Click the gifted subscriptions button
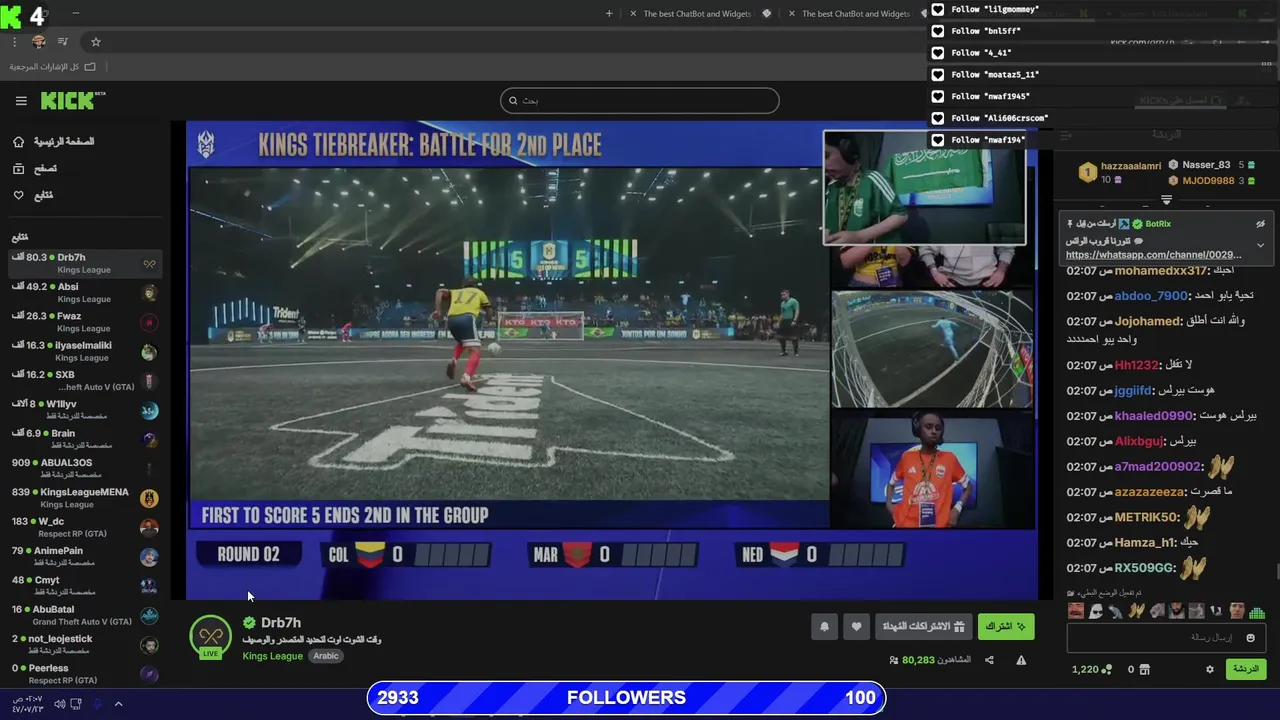 923,627
